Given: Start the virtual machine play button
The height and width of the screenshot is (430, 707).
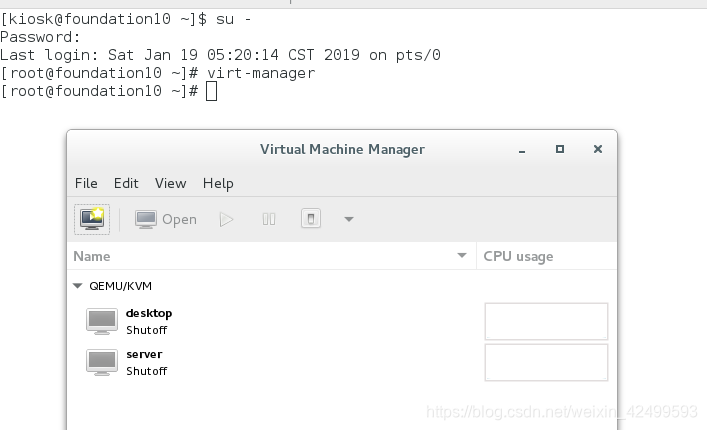Looking at the screenshot, I should tap(226, 220).
